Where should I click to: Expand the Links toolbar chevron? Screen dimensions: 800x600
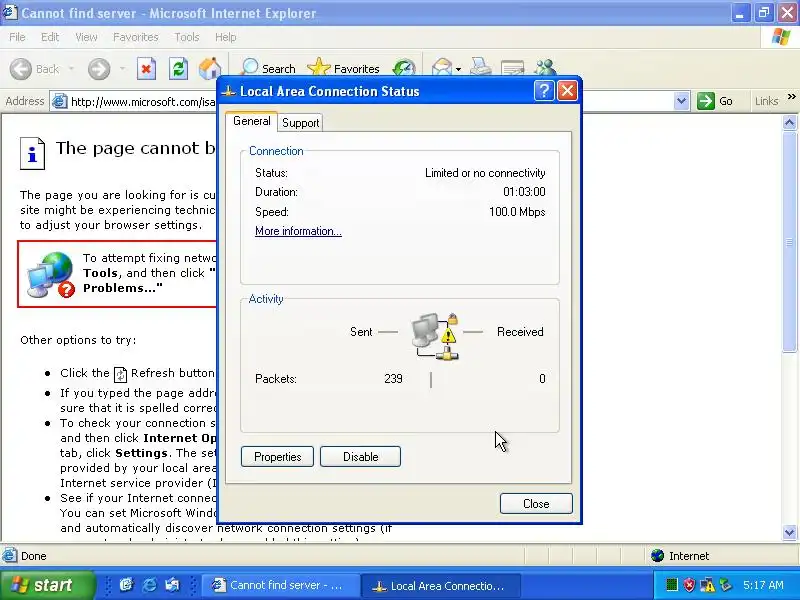pyautogui.click(x=791, y=97)
